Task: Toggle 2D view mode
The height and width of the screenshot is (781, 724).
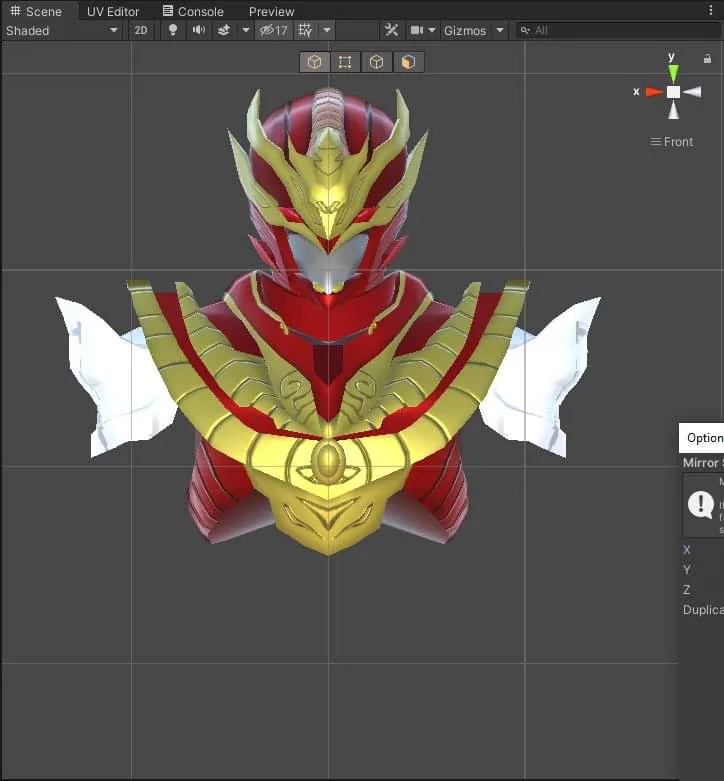Action: (141, 30)
